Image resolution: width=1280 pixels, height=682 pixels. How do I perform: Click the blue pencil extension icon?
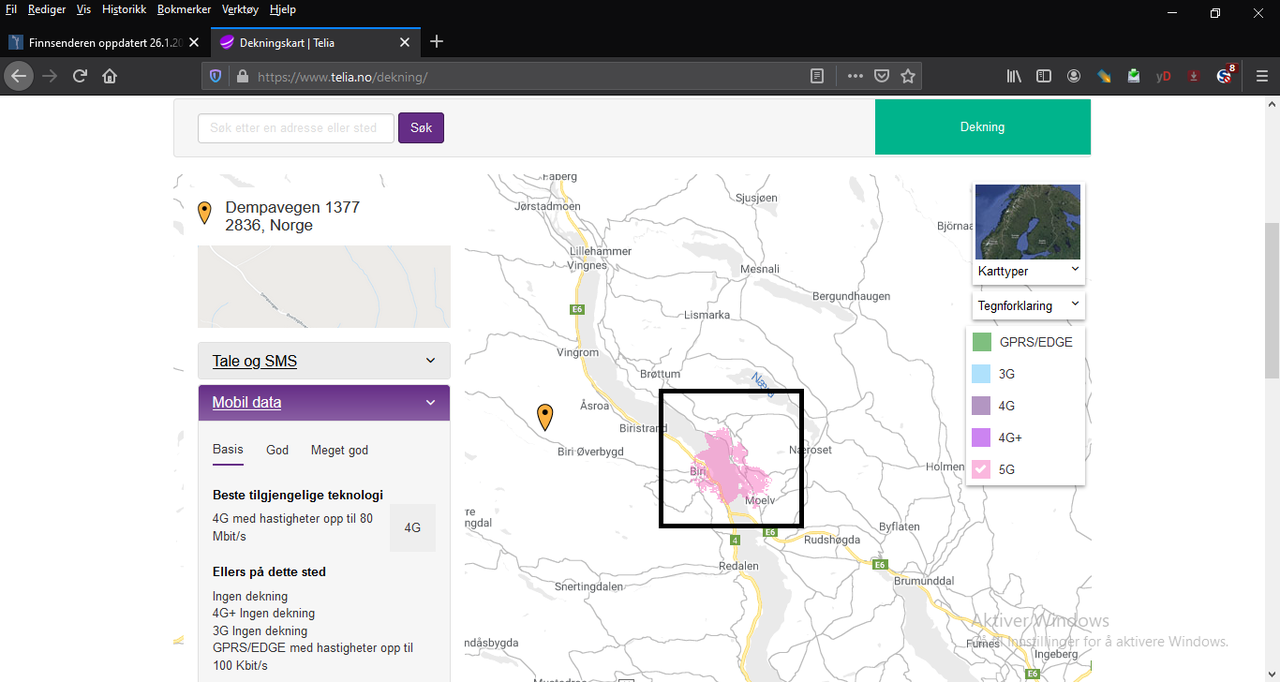point(1104,76)
